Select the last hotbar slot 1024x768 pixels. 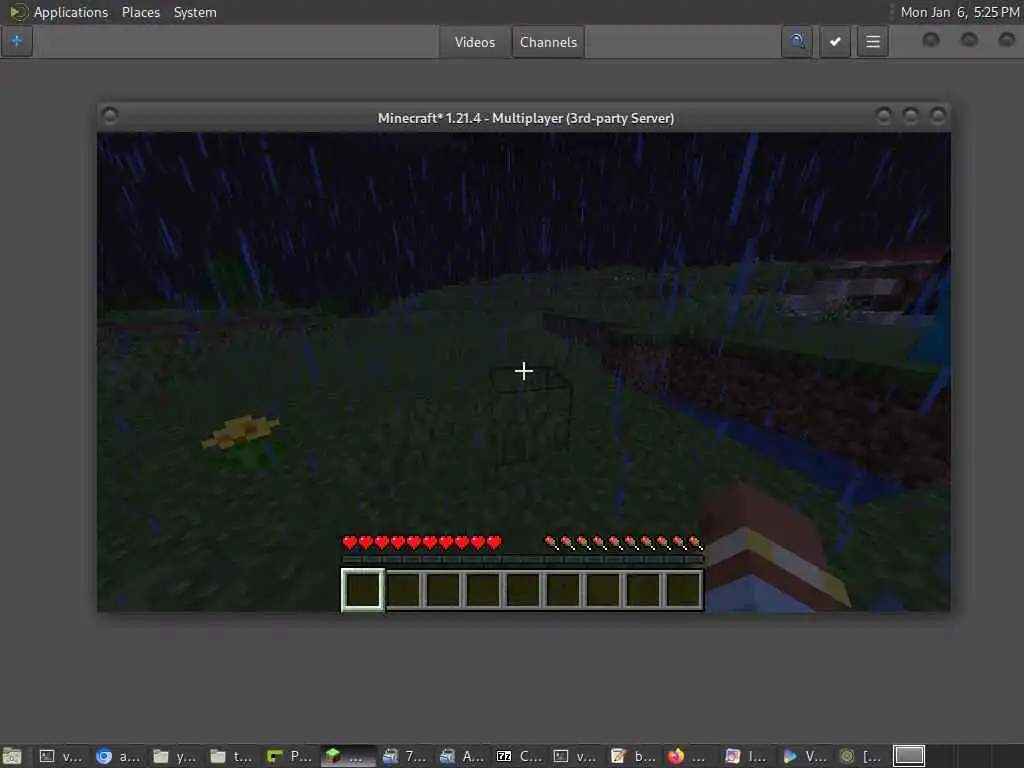683,590
